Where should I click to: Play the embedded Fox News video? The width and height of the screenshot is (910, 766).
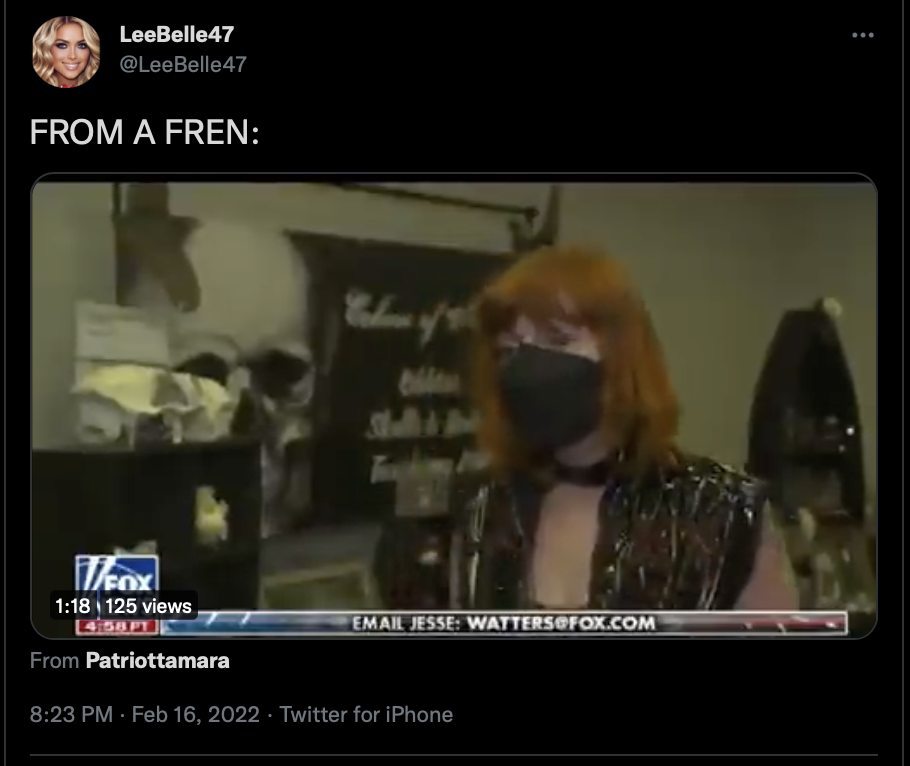point(454,406)
